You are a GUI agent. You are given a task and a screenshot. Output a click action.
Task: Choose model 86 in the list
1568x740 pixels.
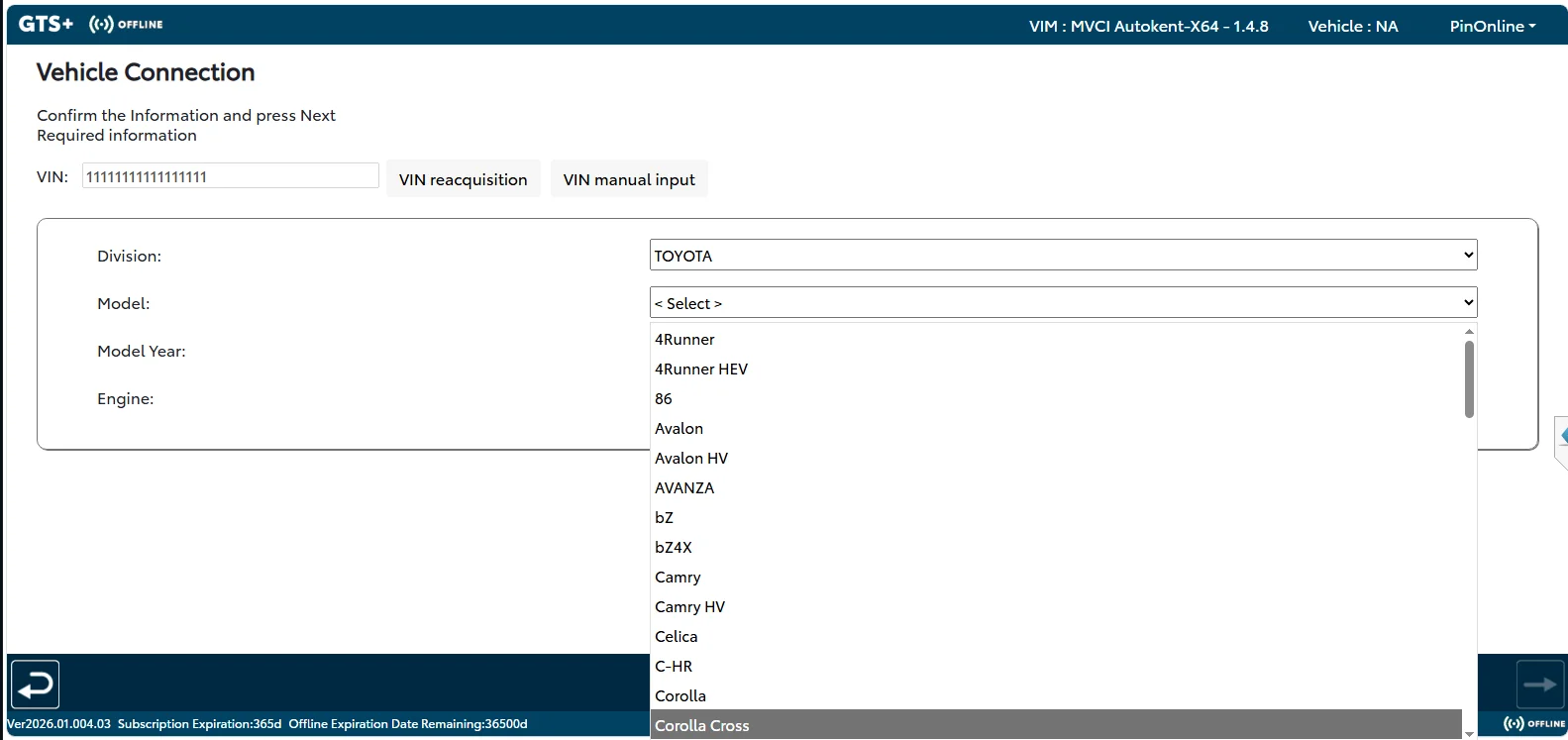(x=1056, y=398)
